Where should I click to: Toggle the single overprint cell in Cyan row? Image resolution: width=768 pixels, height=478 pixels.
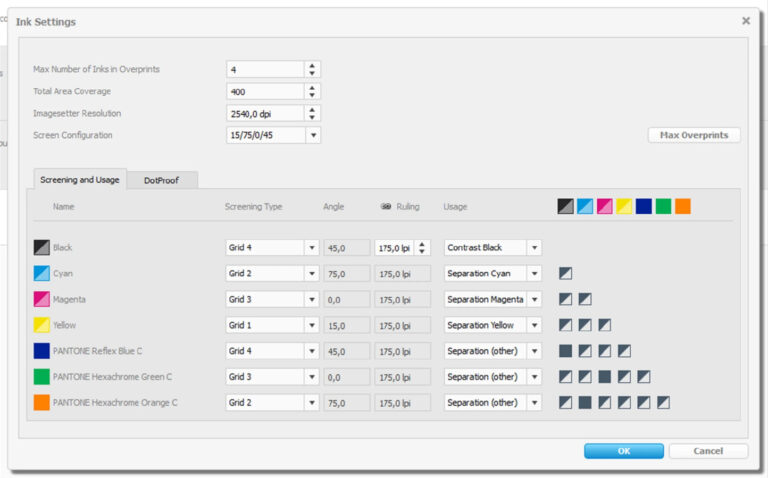click(566, 273)
